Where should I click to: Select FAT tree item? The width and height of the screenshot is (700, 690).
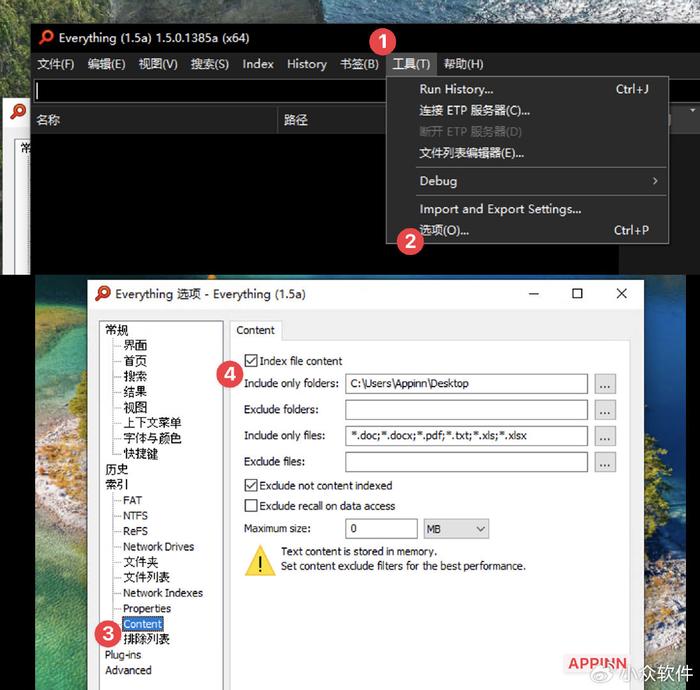[x=133, y=500]
